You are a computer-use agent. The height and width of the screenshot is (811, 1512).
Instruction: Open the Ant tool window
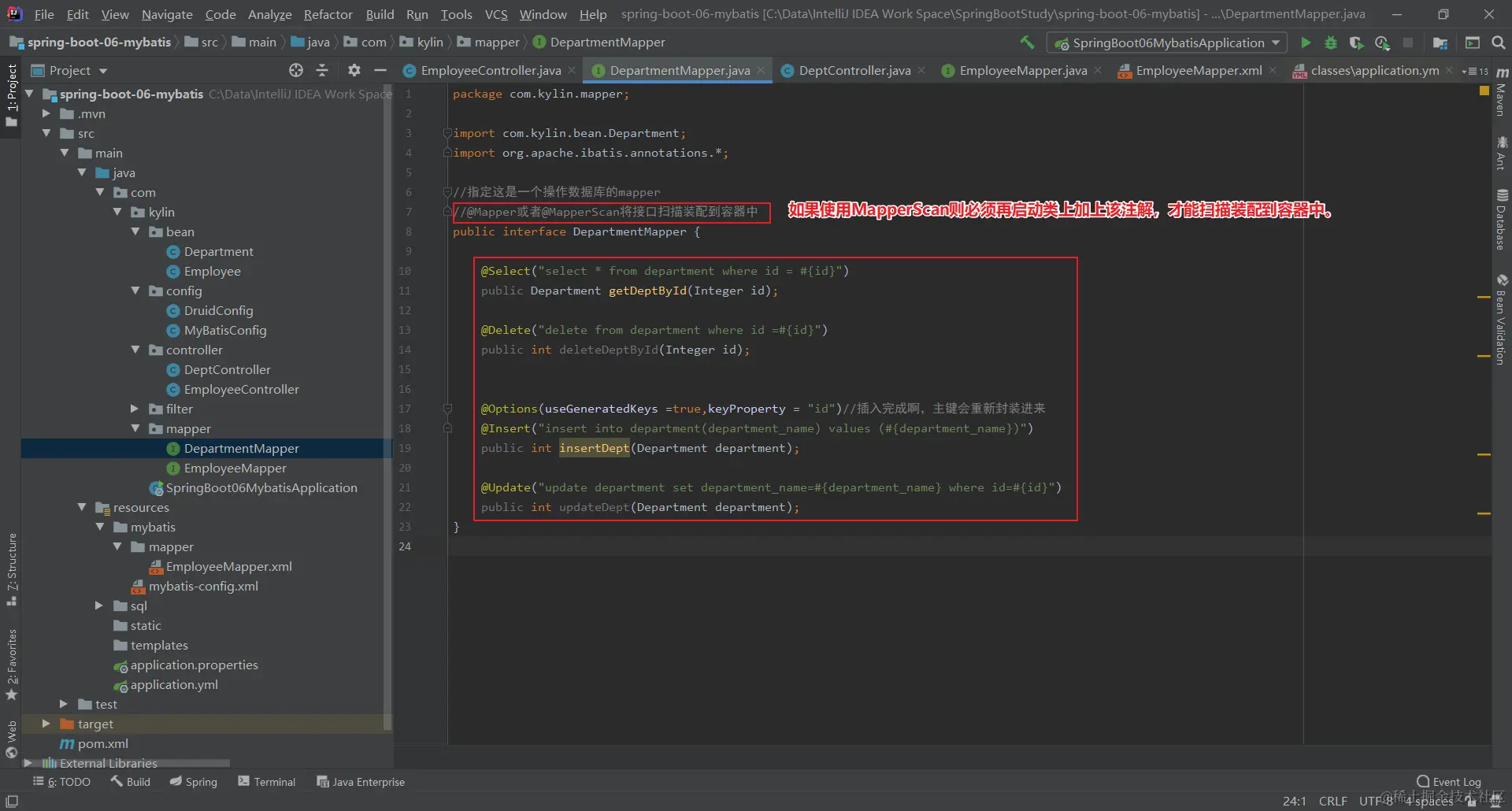click(x=1502, y=154)
